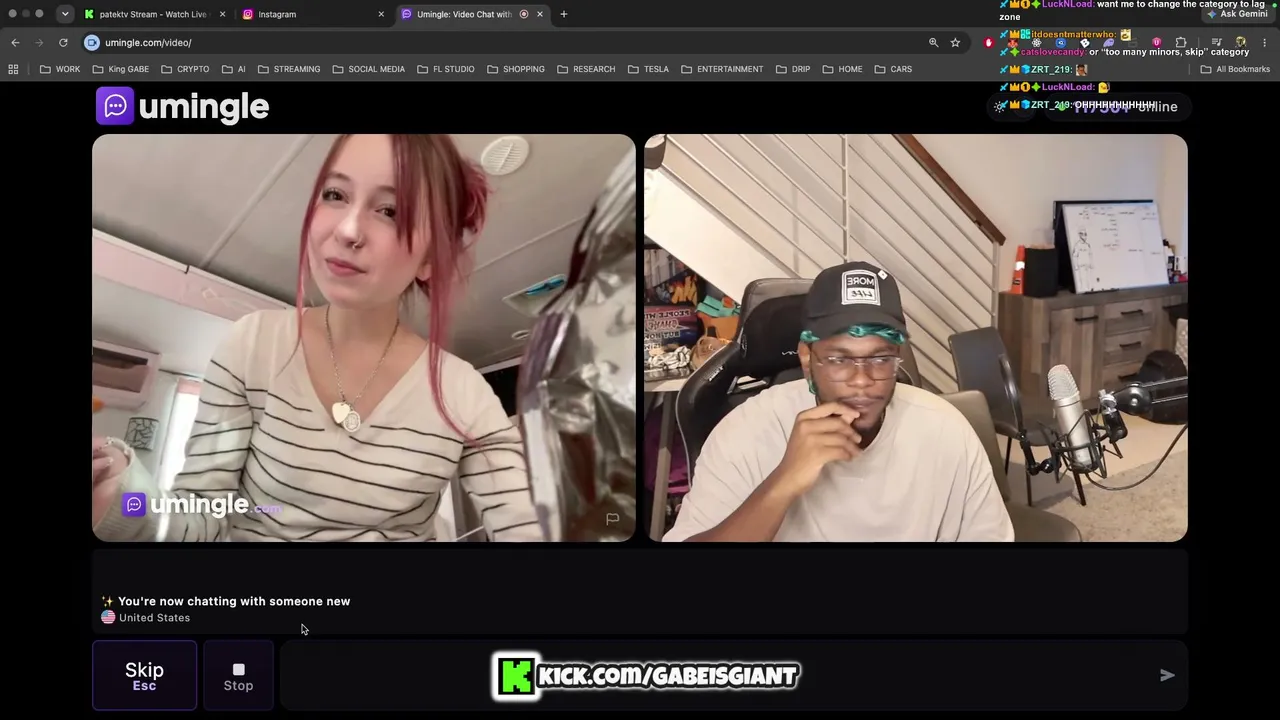Open the ENTERTAINMENT bookmarks folder

tap(722, 69)
